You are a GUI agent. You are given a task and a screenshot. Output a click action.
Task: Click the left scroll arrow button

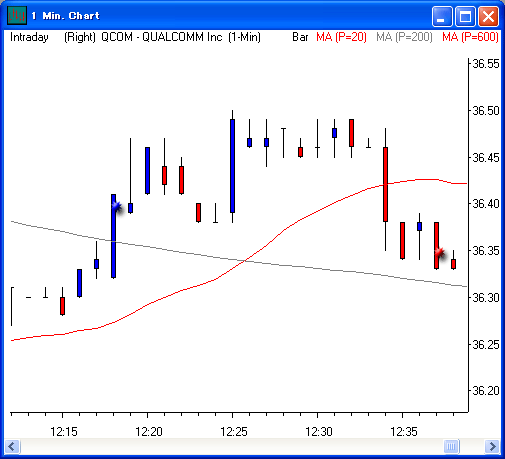coord(13,446)
